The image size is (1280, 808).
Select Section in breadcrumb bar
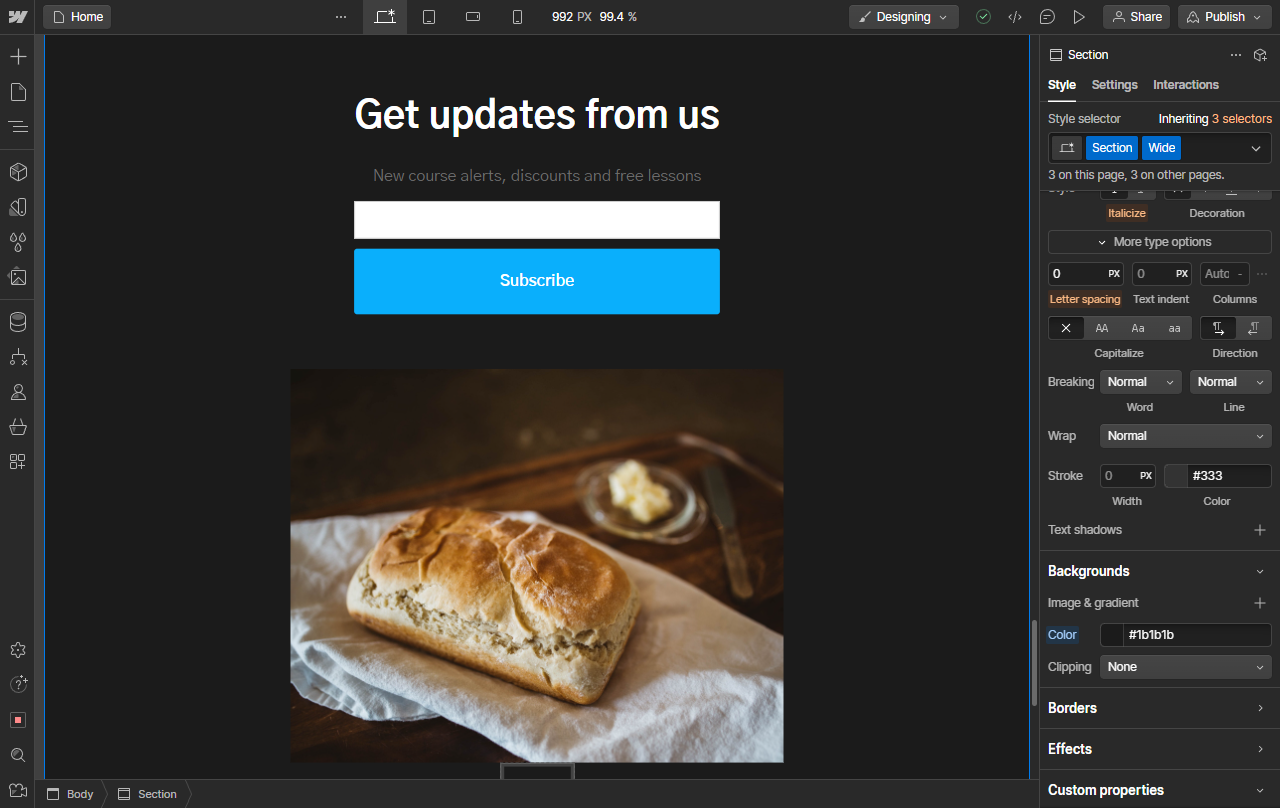tap(147, 794)
